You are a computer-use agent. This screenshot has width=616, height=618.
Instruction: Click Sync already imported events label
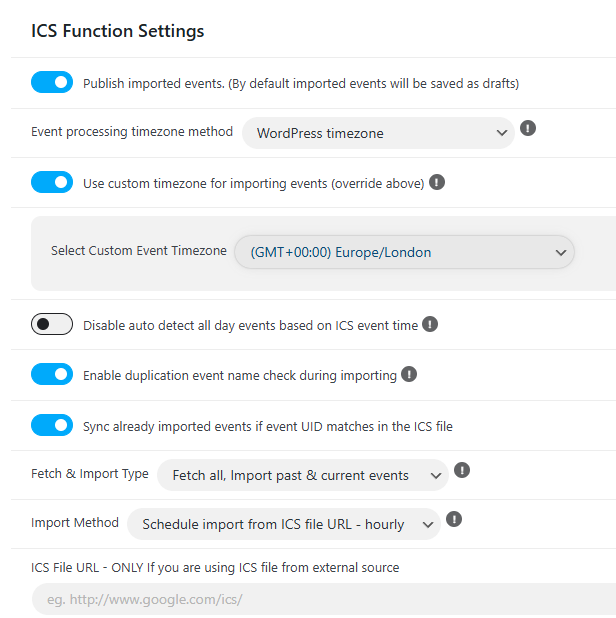(268, 426)
